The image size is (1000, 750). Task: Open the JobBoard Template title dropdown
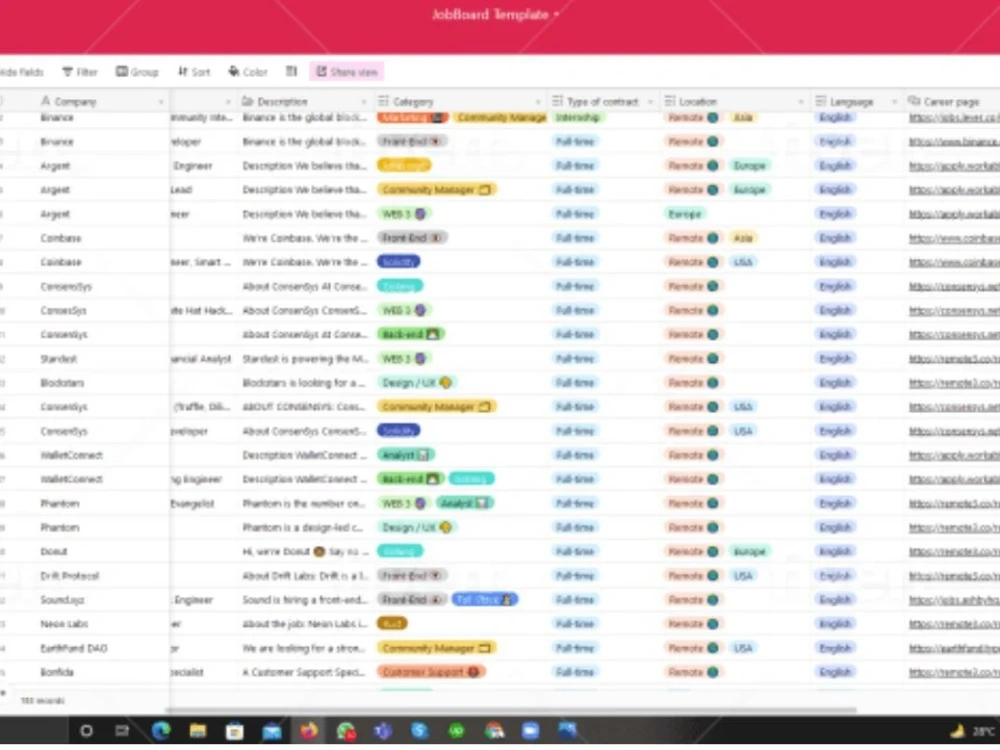pyautogui.click(x=495, y=14)
